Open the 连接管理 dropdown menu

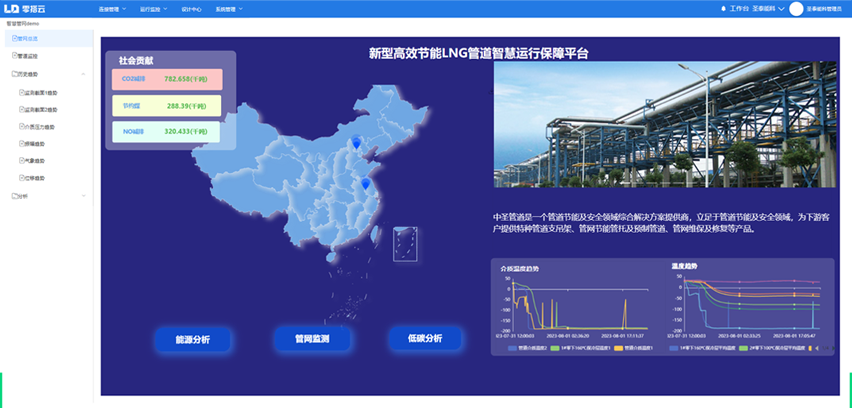113,8
